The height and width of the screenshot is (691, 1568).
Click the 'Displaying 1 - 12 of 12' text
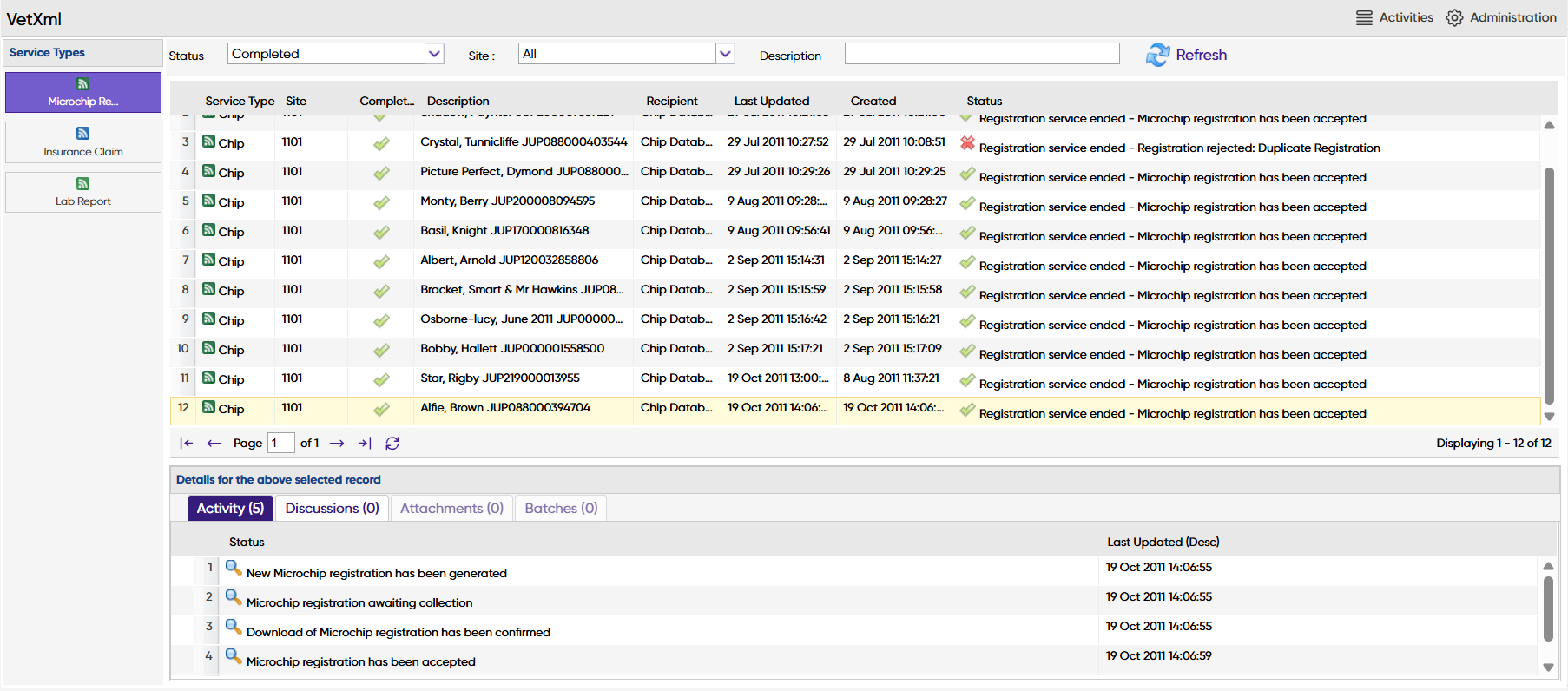coord(1493,444)
